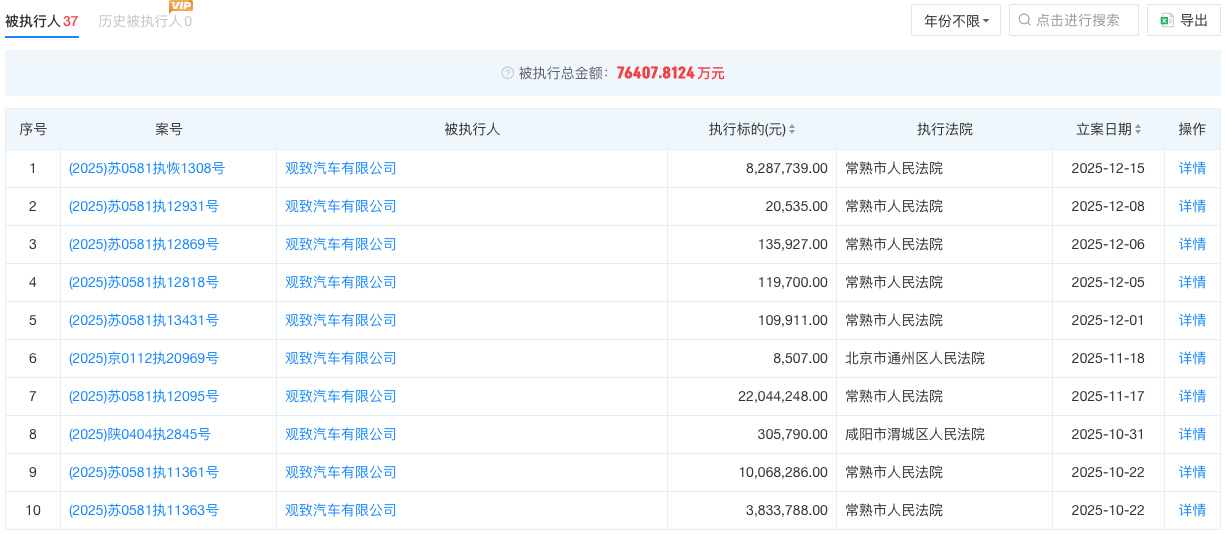Open case (2025)苏0581执13431号
The image size is (1226, 535).
pyautogui.click(x=144, y=320)
